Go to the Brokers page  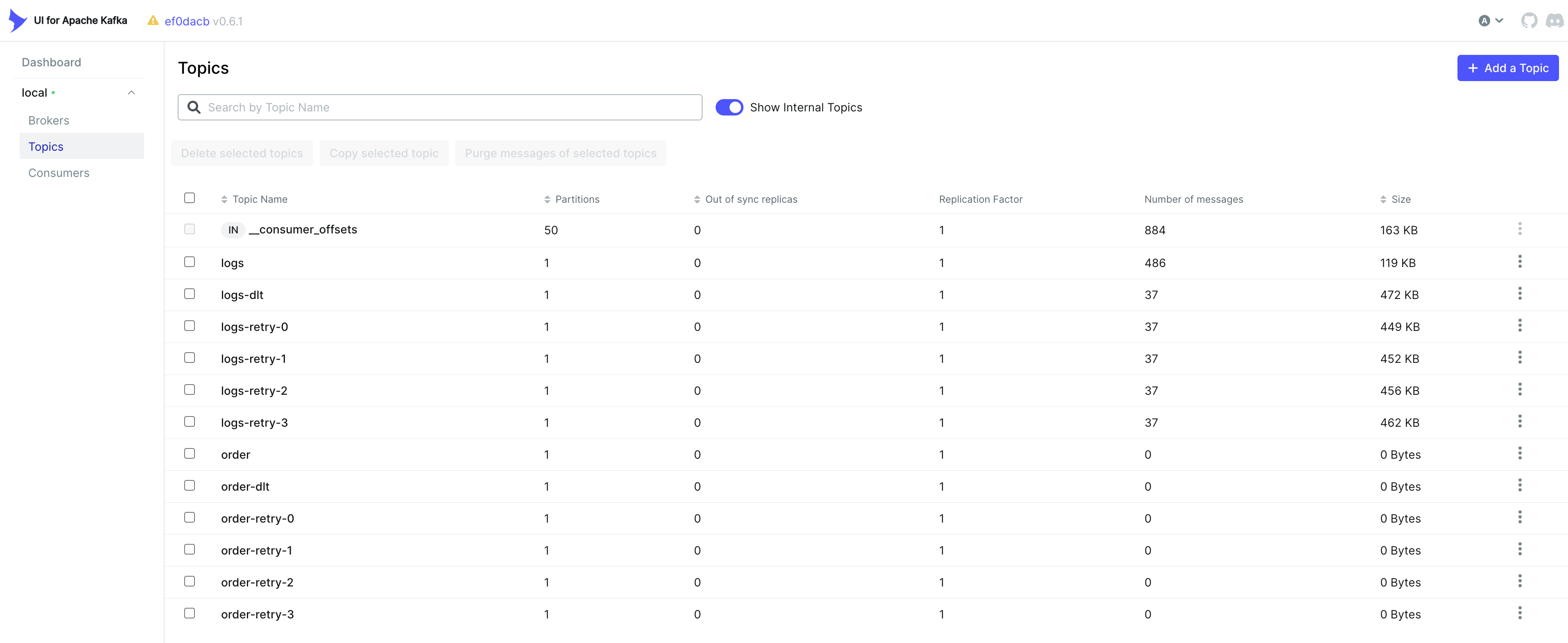click(48, 120)
